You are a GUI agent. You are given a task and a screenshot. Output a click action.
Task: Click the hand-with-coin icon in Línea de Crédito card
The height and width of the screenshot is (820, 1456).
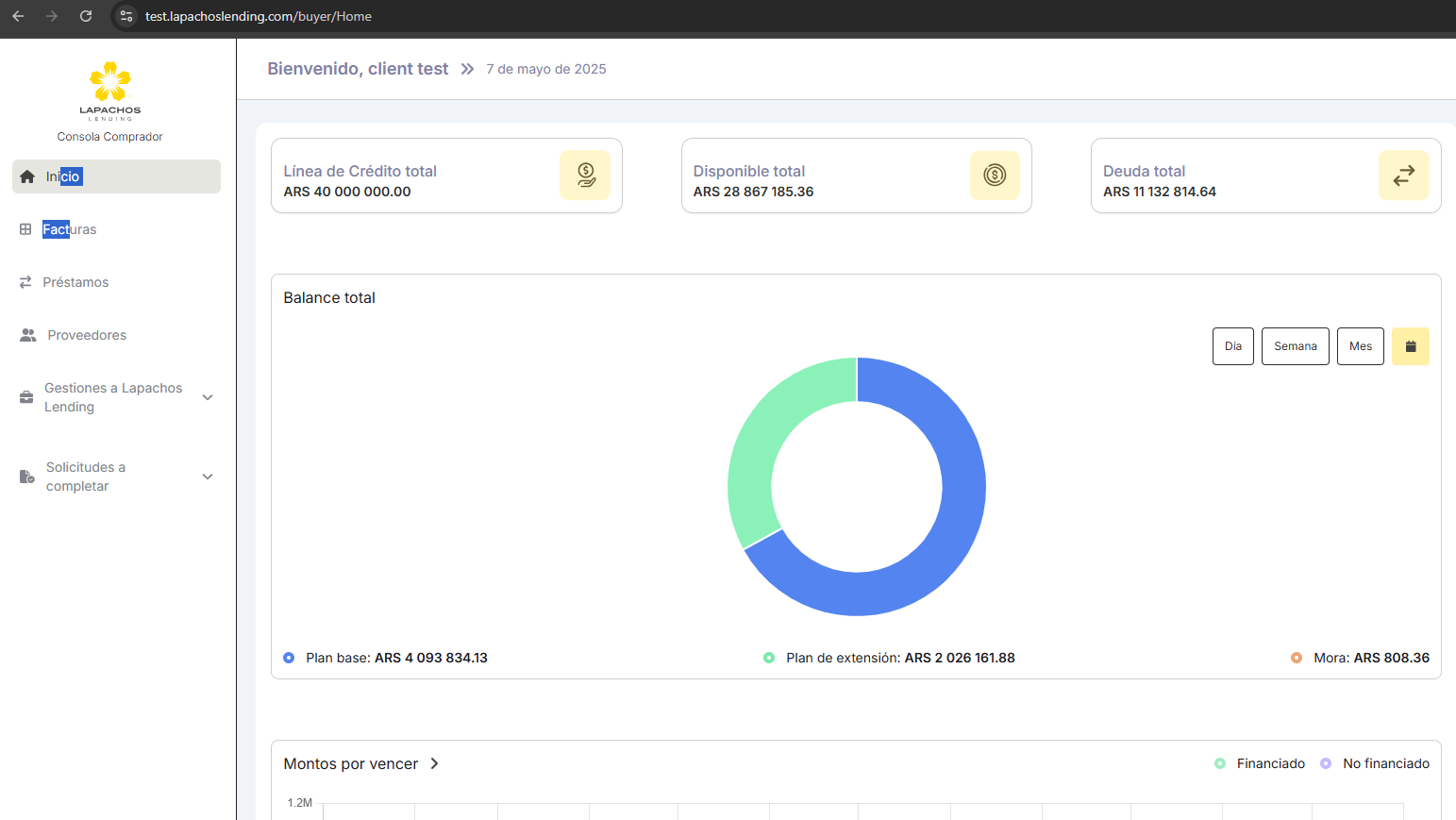[x=585, y=176]
